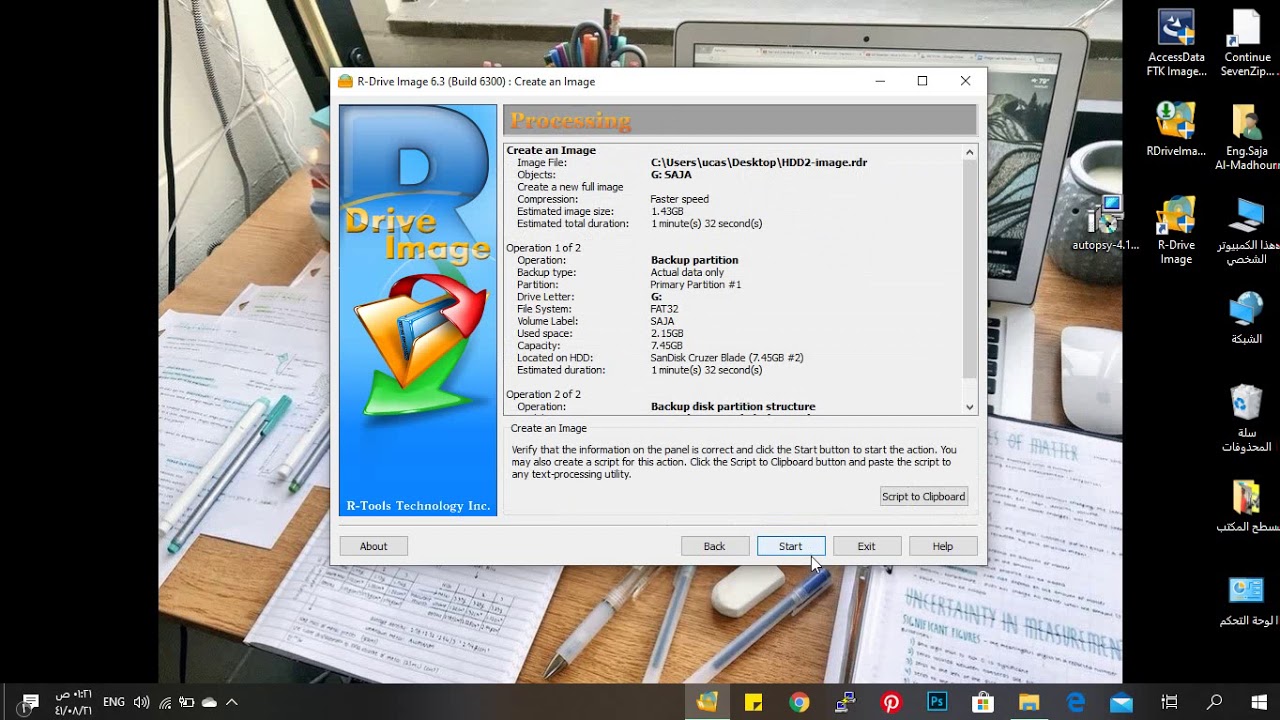This screenshot has height=720, width=1280.
Task: Go back with the Back button
Action: pos(714,546)
